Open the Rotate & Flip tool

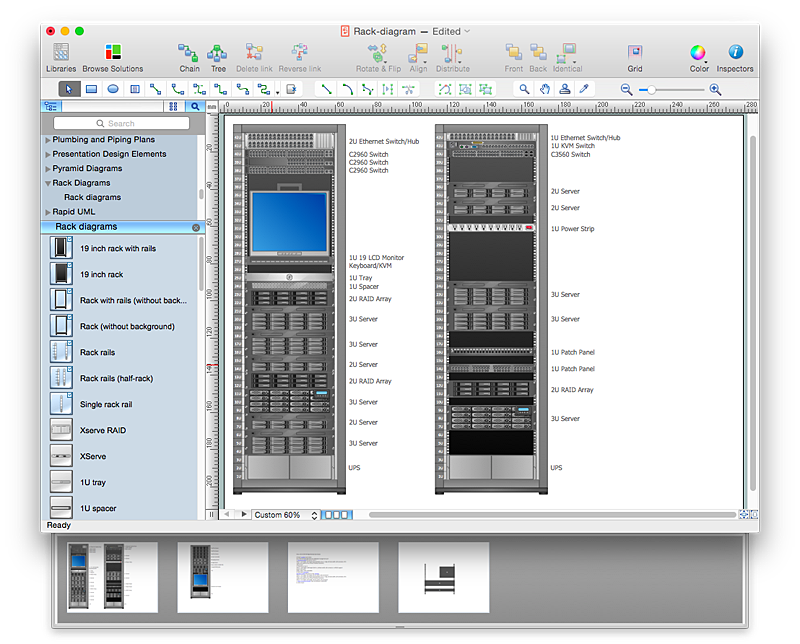click(x=378, y=56)
